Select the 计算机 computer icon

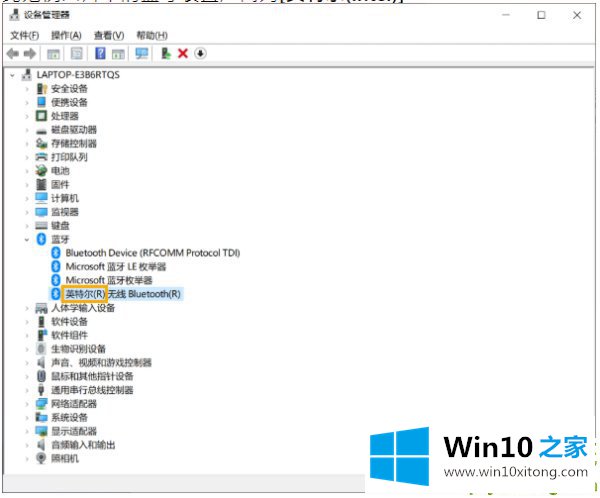[41, 198]
